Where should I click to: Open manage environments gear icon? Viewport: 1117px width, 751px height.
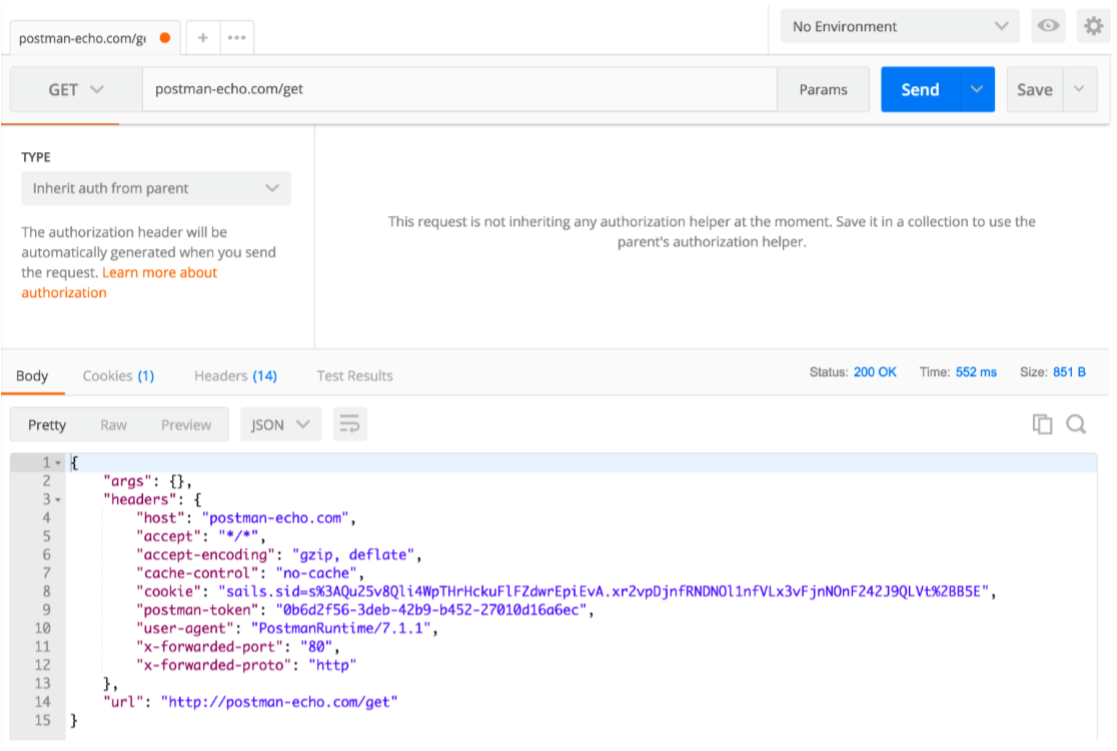[x=1094, y=27]
